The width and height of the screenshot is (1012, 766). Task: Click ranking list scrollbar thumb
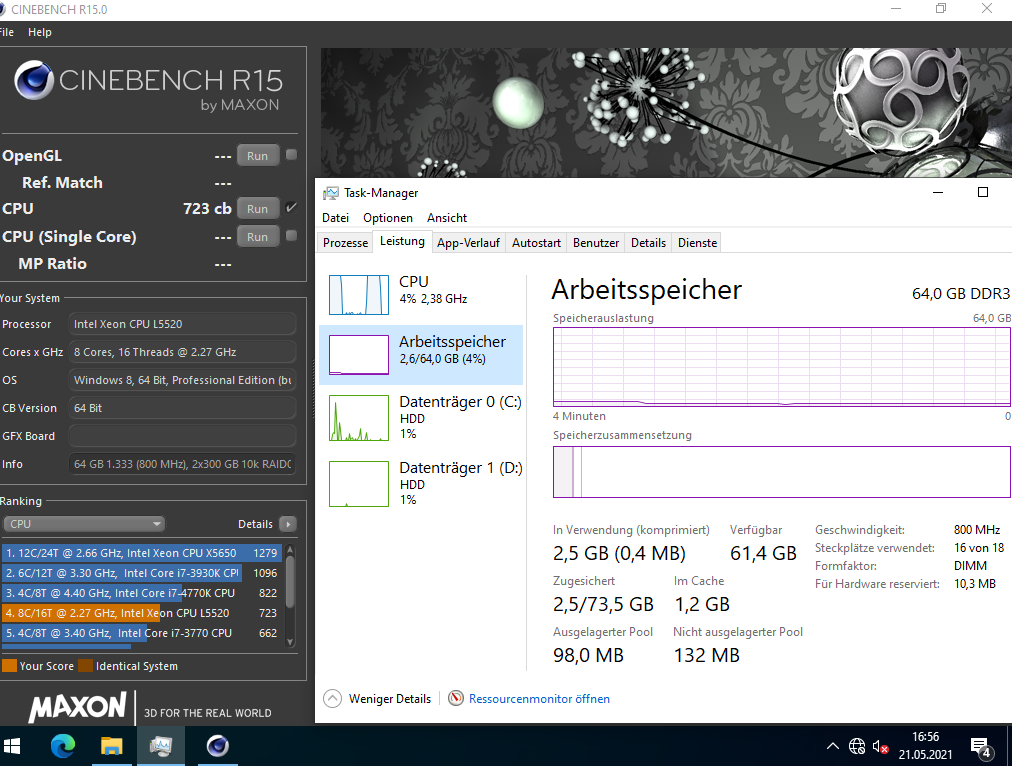pos(290,581)
